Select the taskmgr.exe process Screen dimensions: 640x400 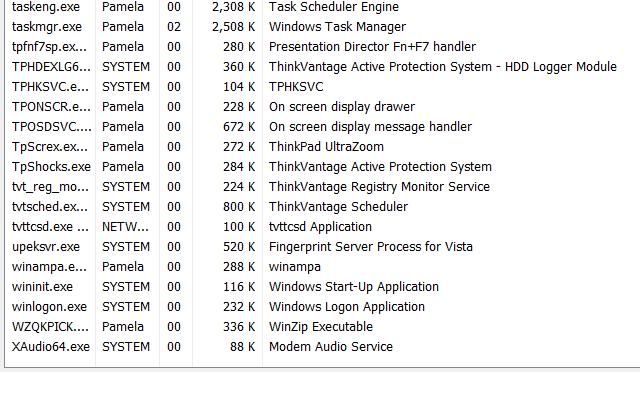click(x=47, y=27)
